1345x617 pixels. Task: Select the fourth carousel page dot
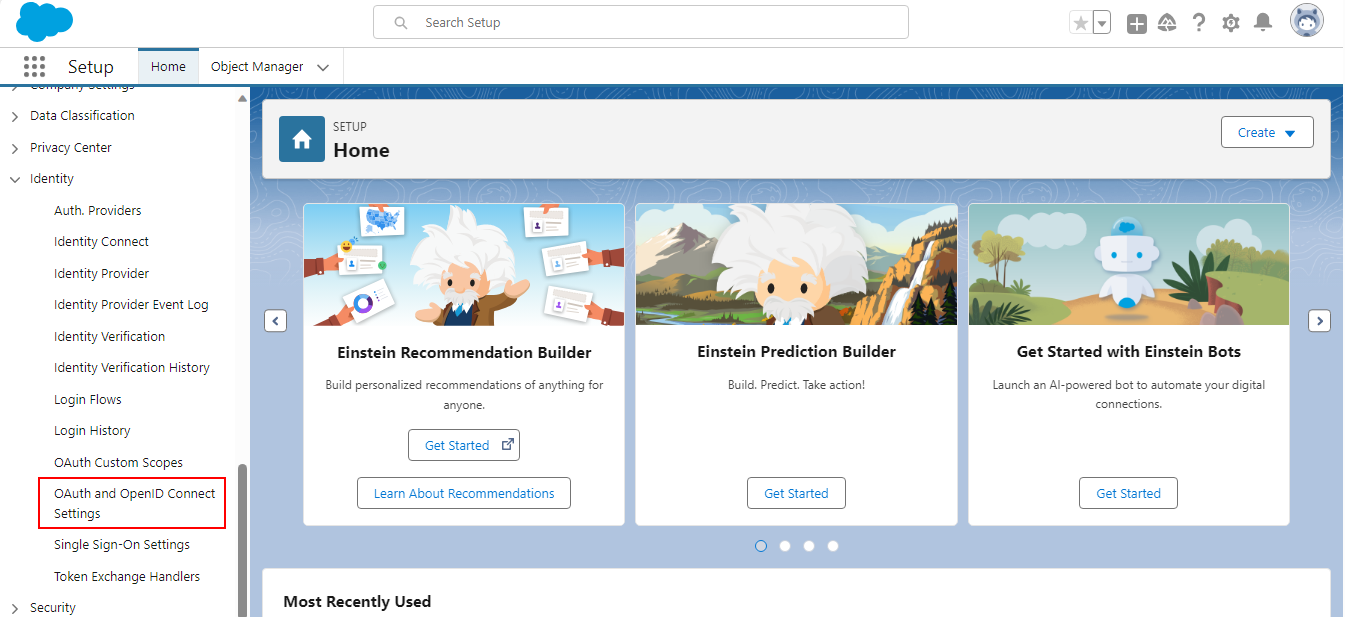coord(833,546)
